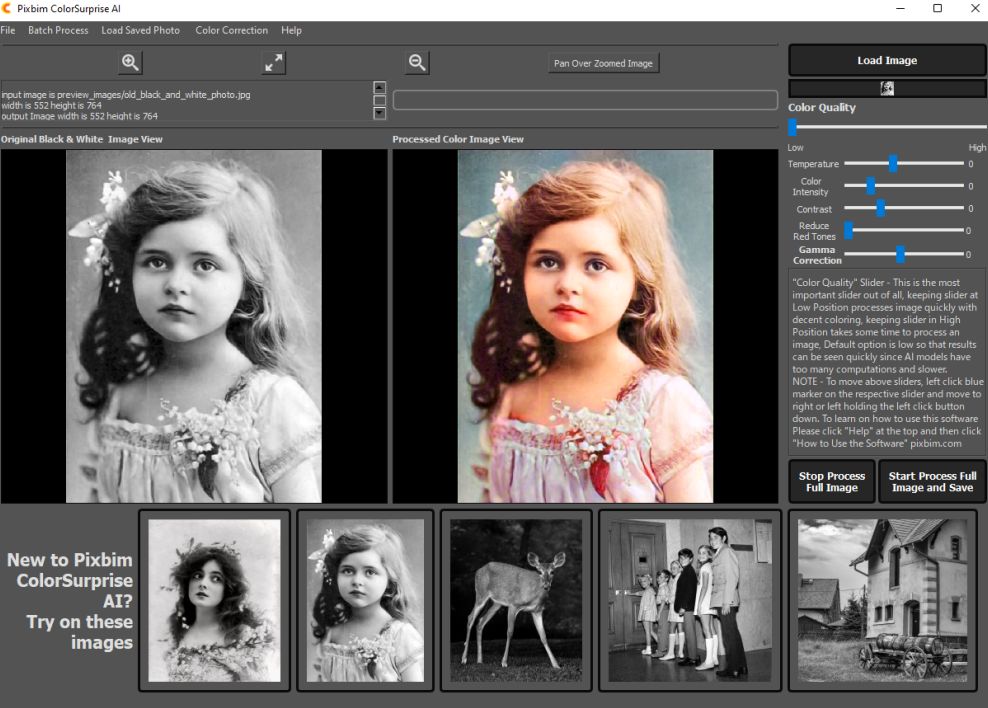
Task: Open the Batch Process menu
Action: click(x=58, y=30)
